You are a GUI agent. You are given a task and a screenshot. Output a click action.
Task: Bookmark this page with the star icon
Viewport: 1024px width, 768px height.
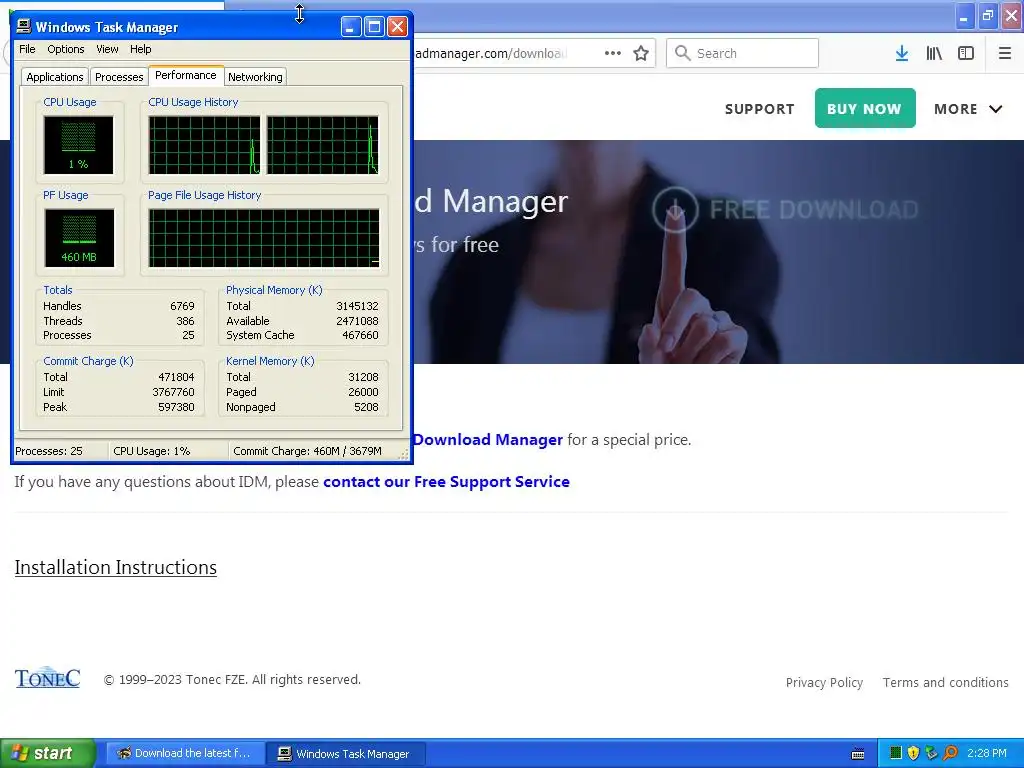tap(641, 53)
